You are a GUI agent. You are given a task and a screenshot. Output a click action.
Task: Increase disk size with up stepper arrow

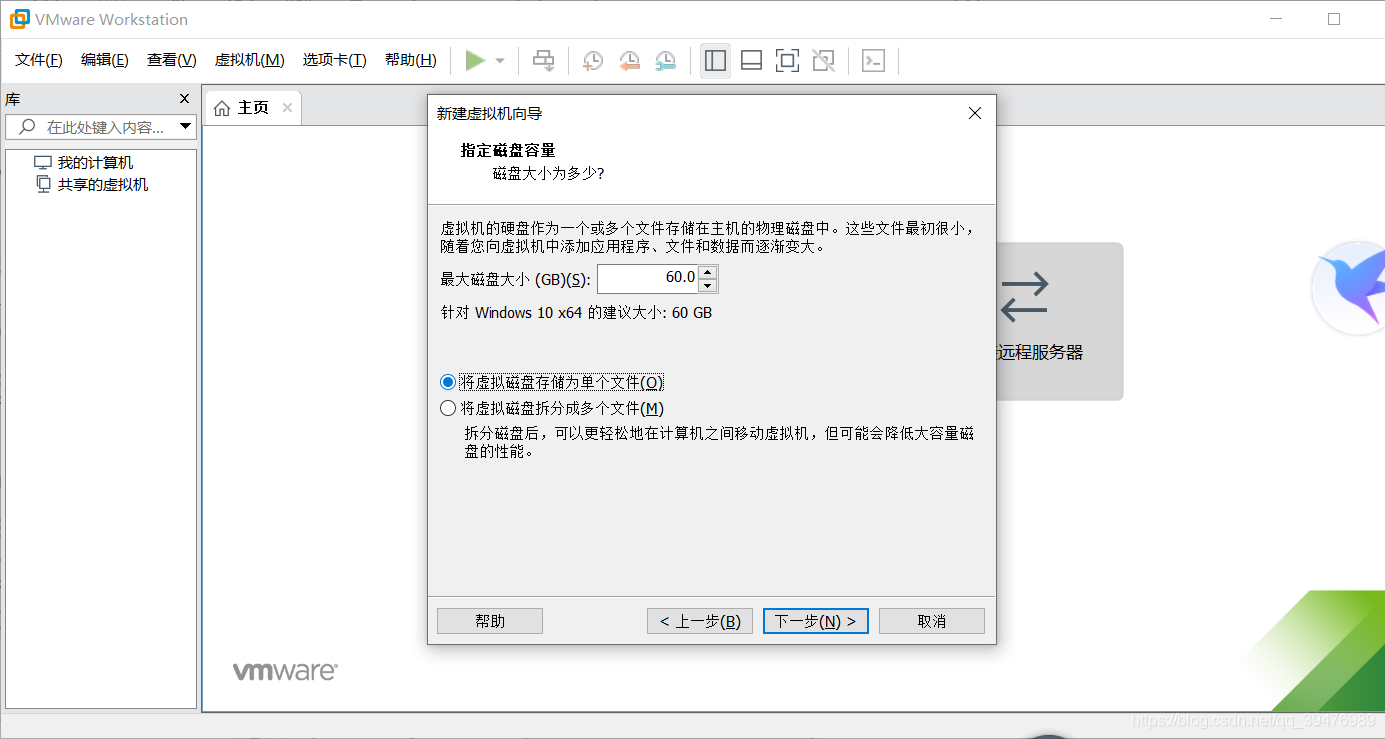coord(708,272)
